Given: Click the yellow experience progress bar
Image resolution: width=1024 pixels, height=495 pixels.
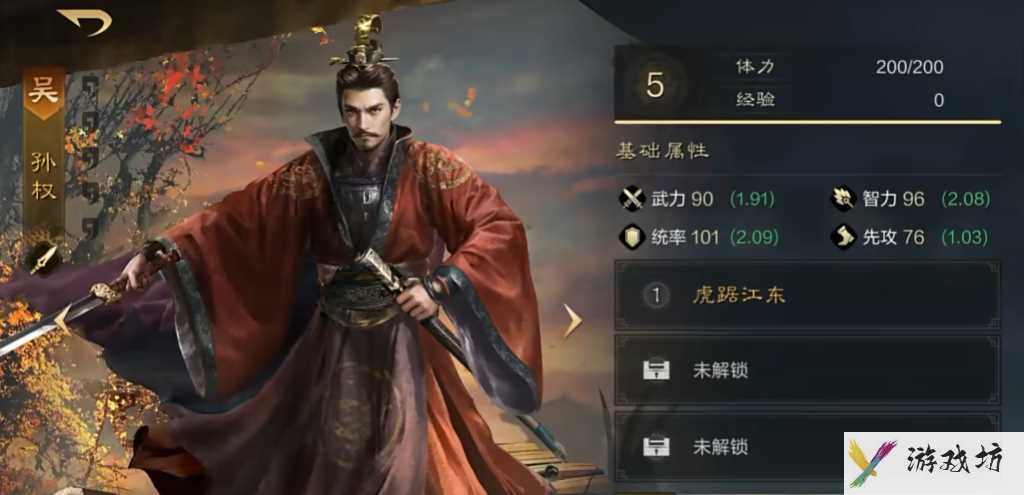Looking at the screenshot, I should coord(807,122).
